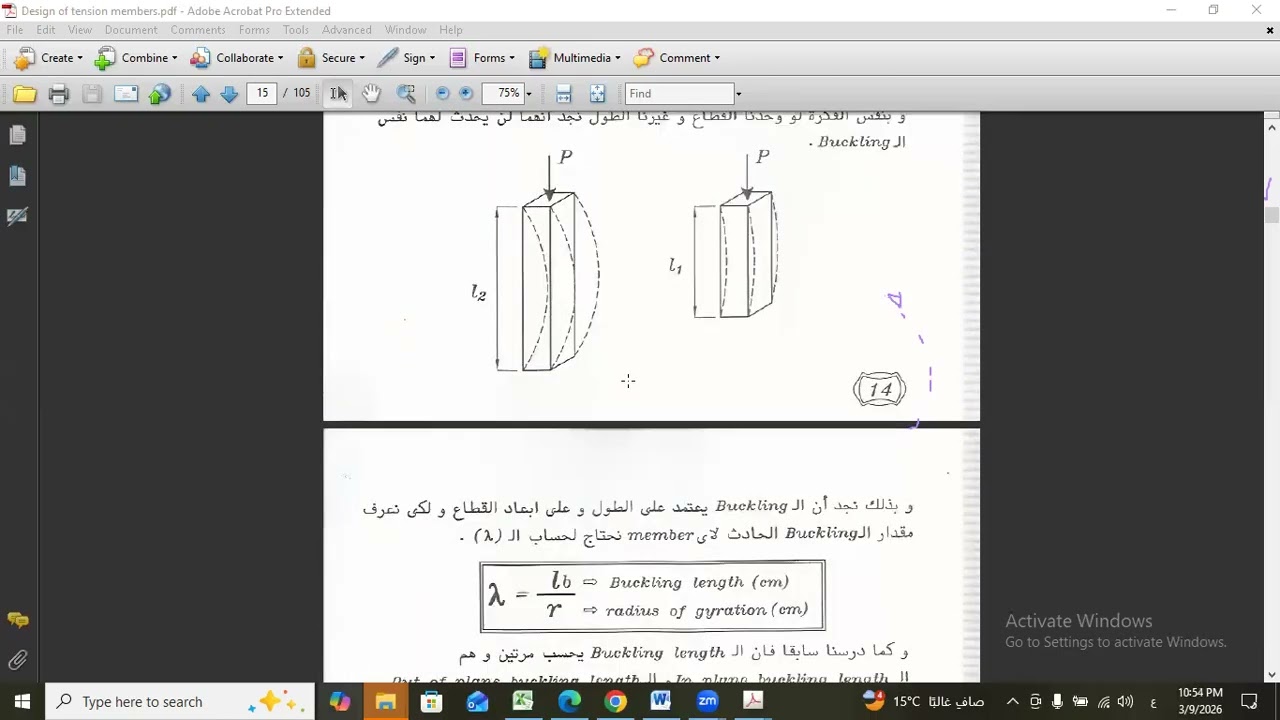Click the Windows Start button
The height and width of the screenshot is (720, 1280).
point(23,701)
